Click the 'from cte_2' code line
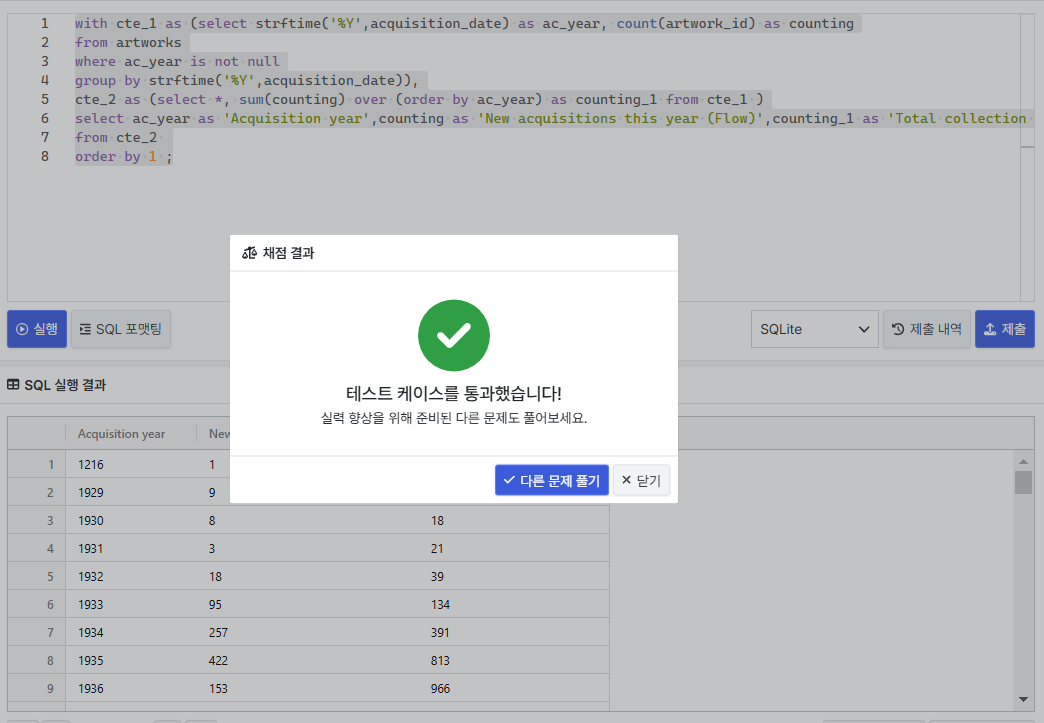1044x723 pixels. (x=116, y=137)
